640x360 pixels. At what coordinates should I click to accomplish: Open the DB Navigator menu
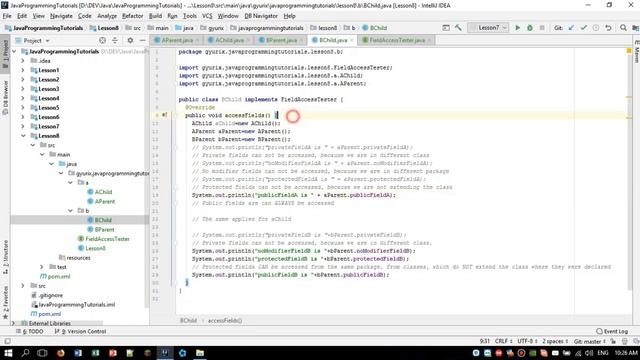[x=261, y=16]
